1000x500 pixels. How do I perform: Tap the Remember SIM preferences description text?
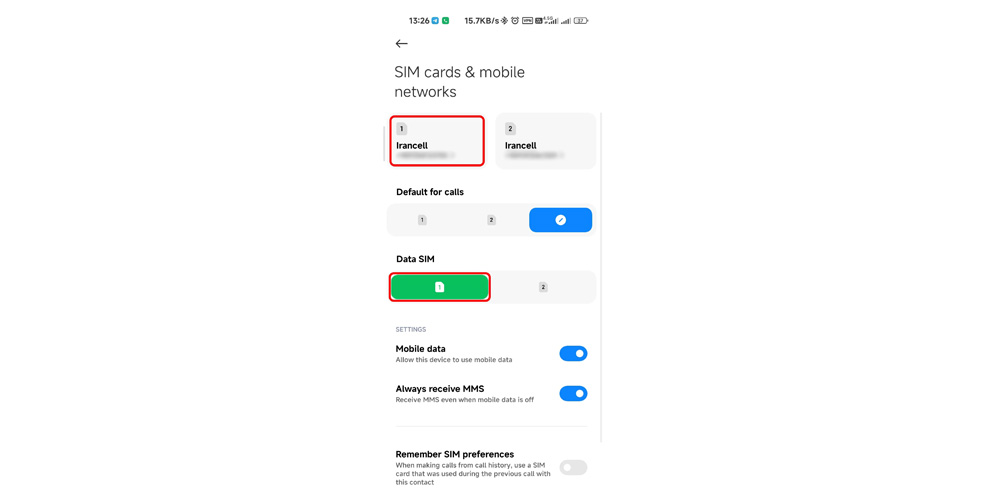coord(474,474)
